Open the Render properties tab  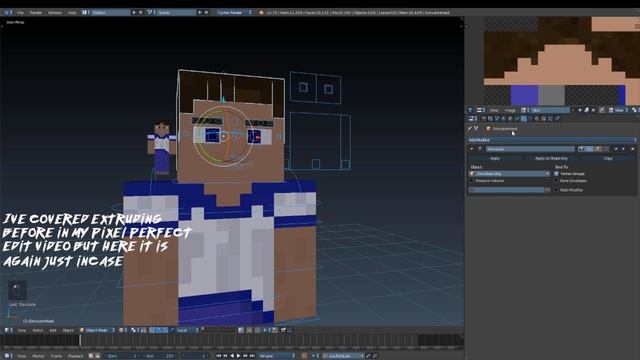pyautogui.click(x=484, y=118)
